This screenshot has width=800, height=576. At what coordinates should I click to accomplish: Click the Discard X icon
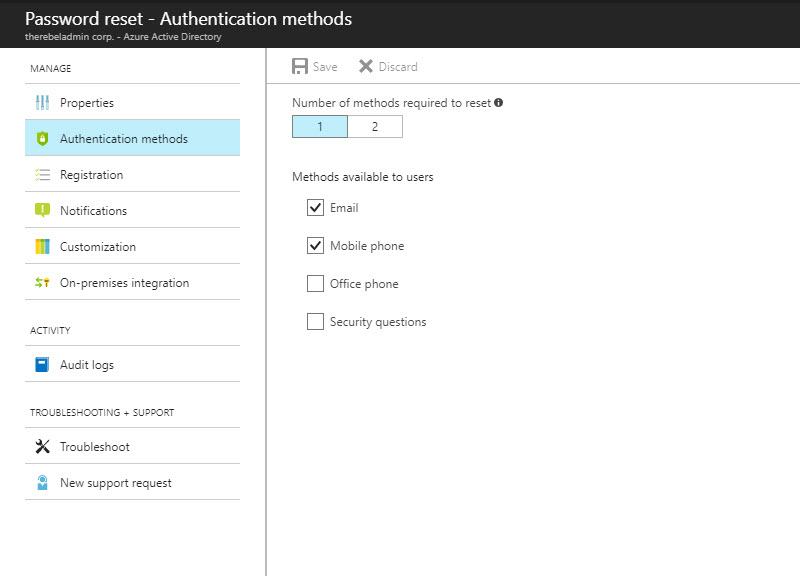tap(366, 66)
